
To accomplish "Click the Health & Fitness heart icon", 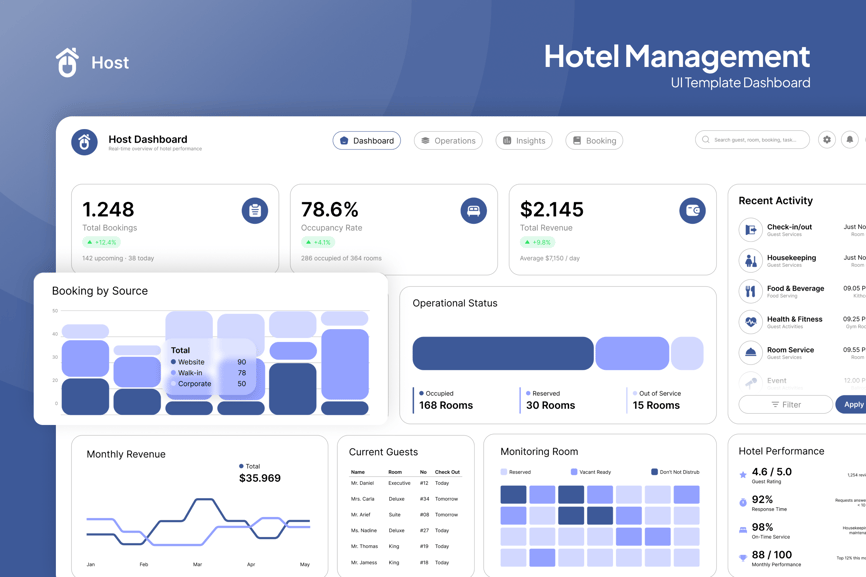I will (750, 322).
